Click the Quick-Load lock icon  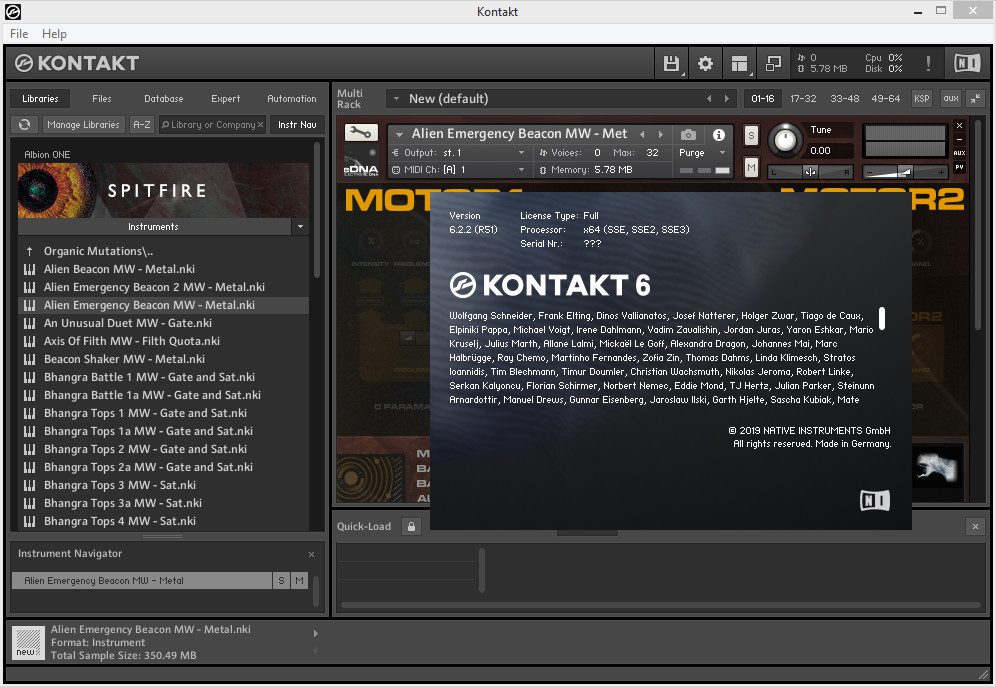click(411, 526)
